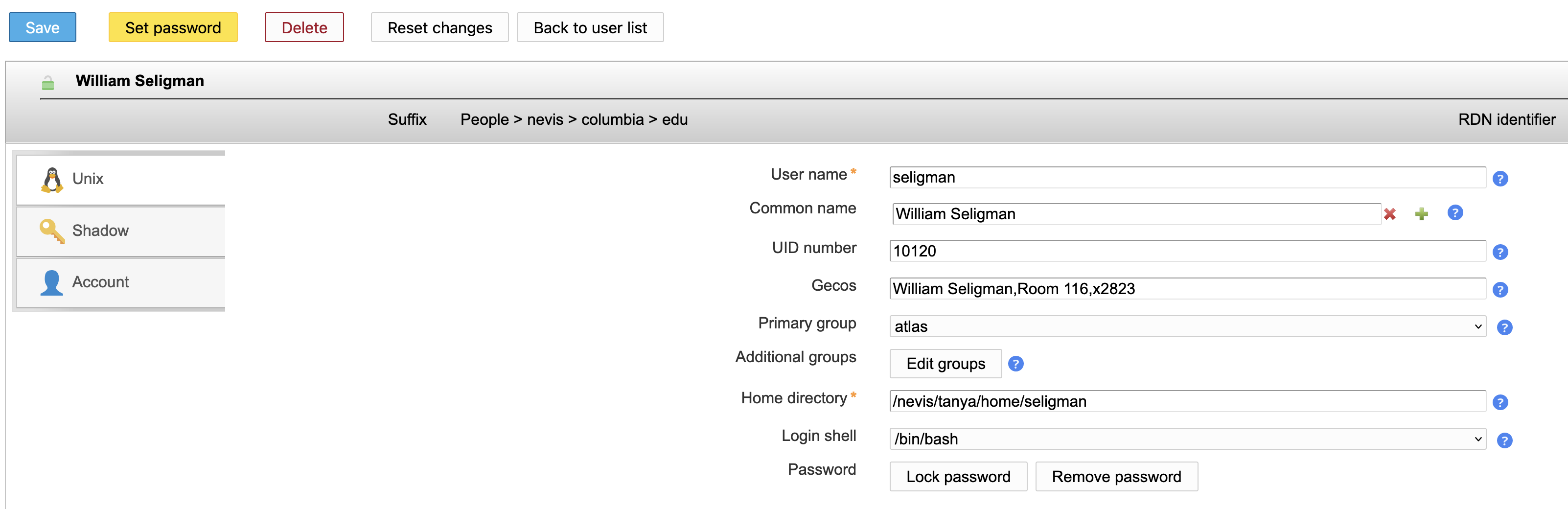Screen dimensions: 1568x509
Task: Open help for the UID number field
Action: coord(1500,252)
